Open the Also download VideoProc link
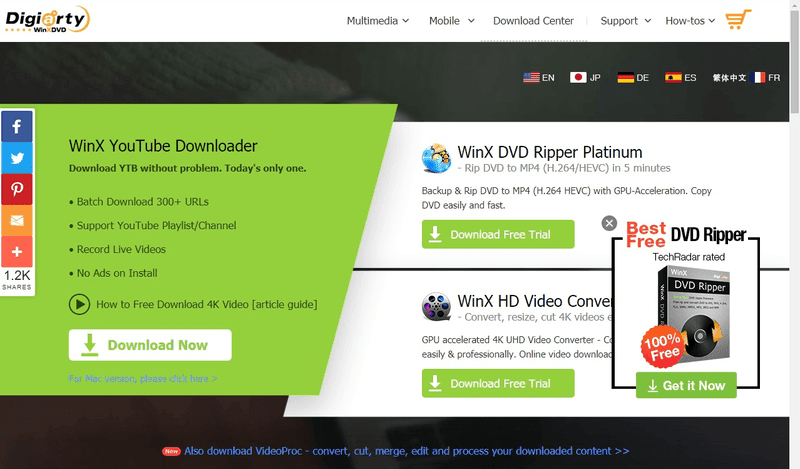 click(407, 451)
